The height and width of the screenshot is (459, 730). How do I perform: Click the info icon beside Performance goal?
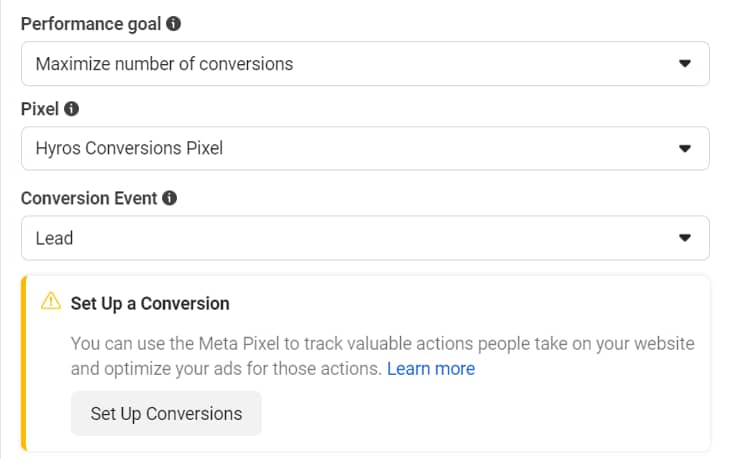pos(174,24)
